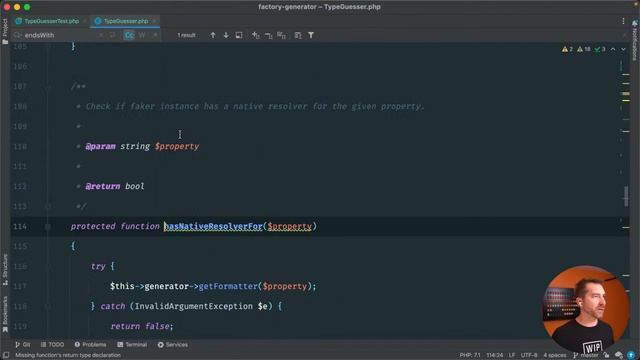Toggle Regex option in find bar
Image resolution: width=640 pixels, height=360 pixels.
click(155, 36)
